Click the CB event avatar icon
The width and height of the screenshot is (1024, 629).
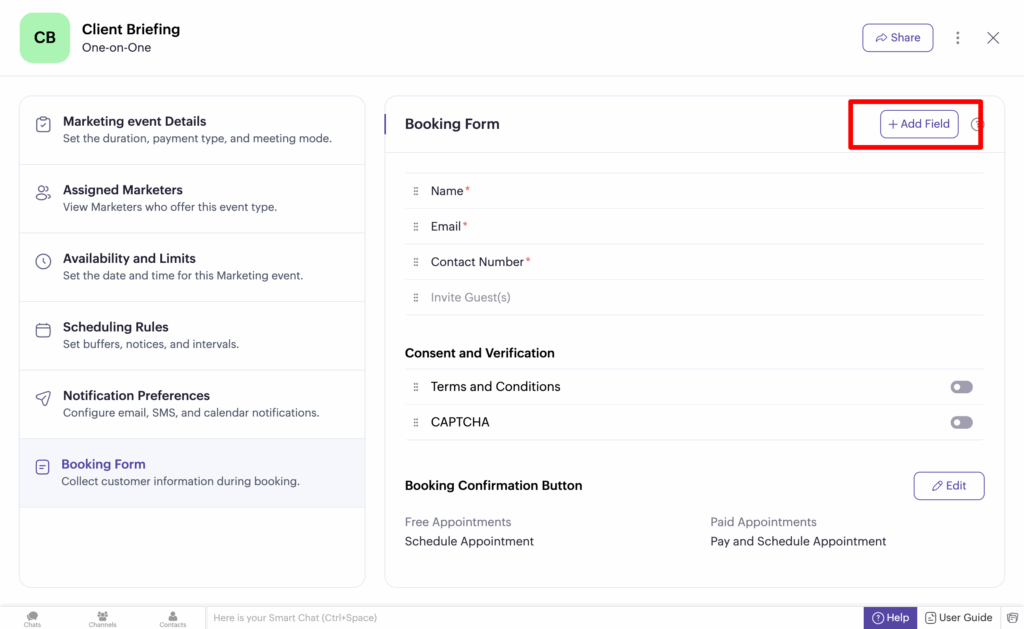[45, 38]
